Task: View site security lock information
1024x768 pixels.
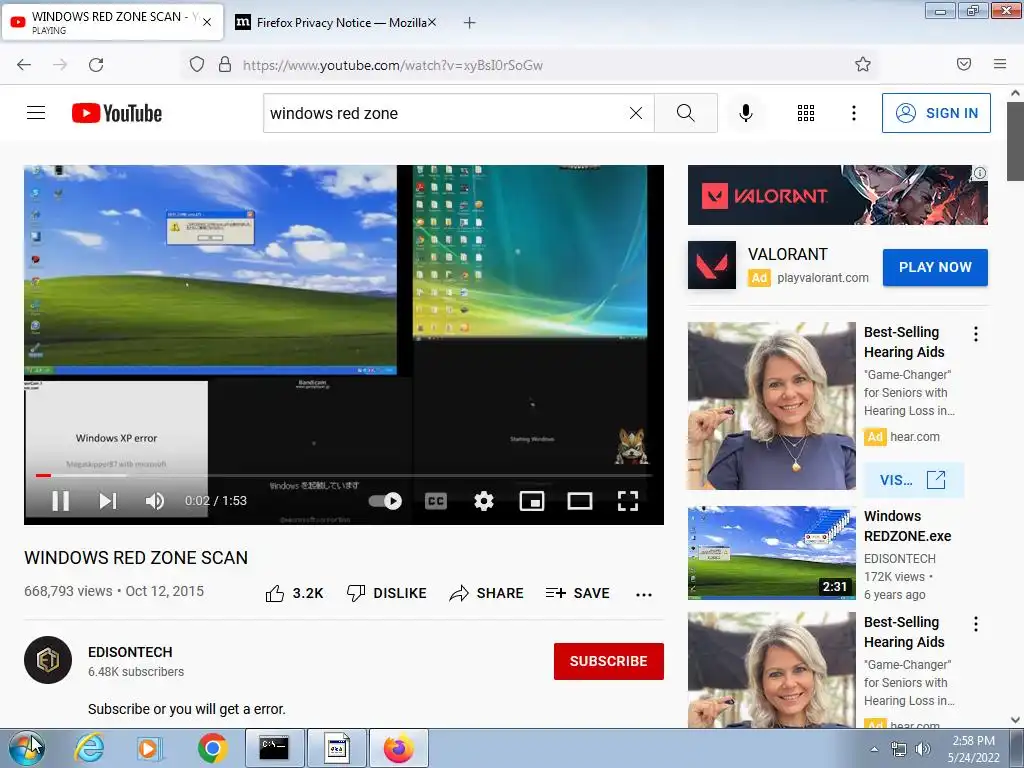Action: 225,64
